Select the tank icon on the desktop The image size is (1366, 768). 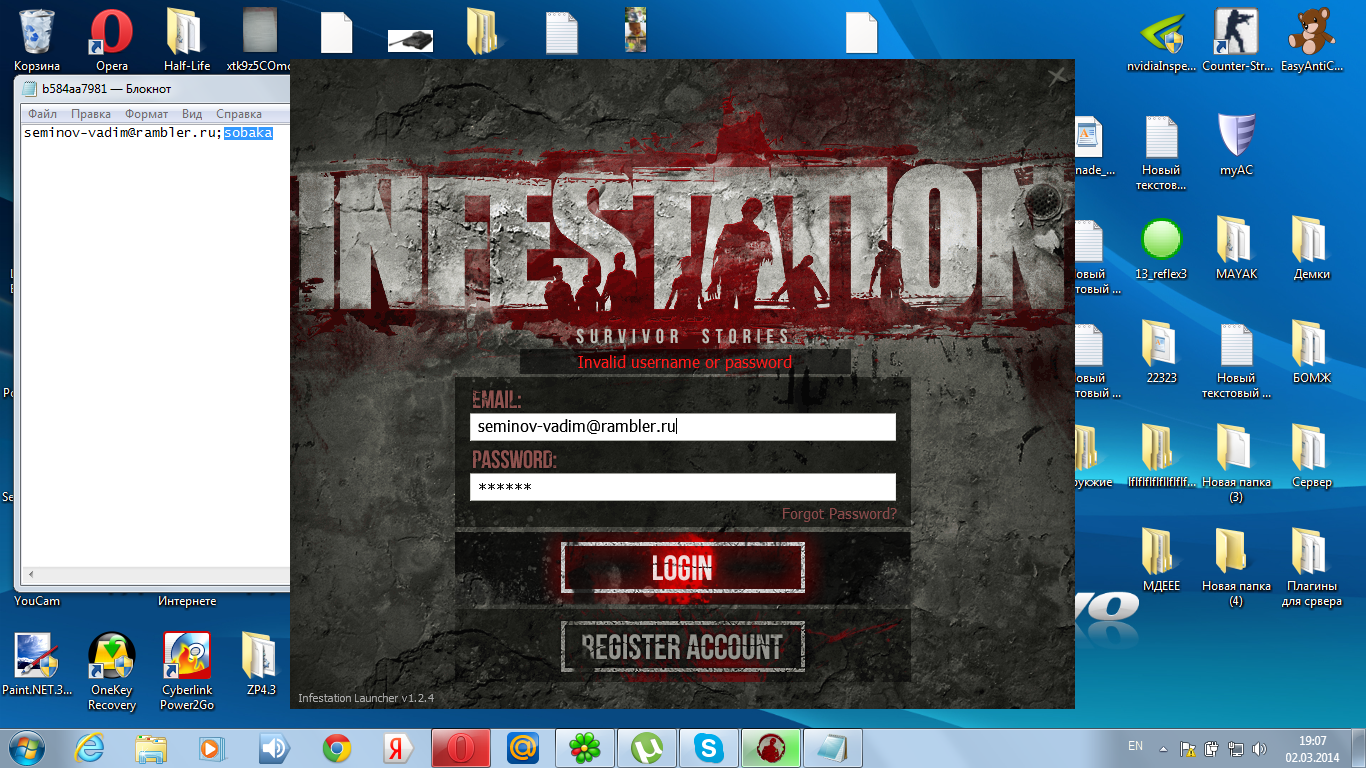410,40
